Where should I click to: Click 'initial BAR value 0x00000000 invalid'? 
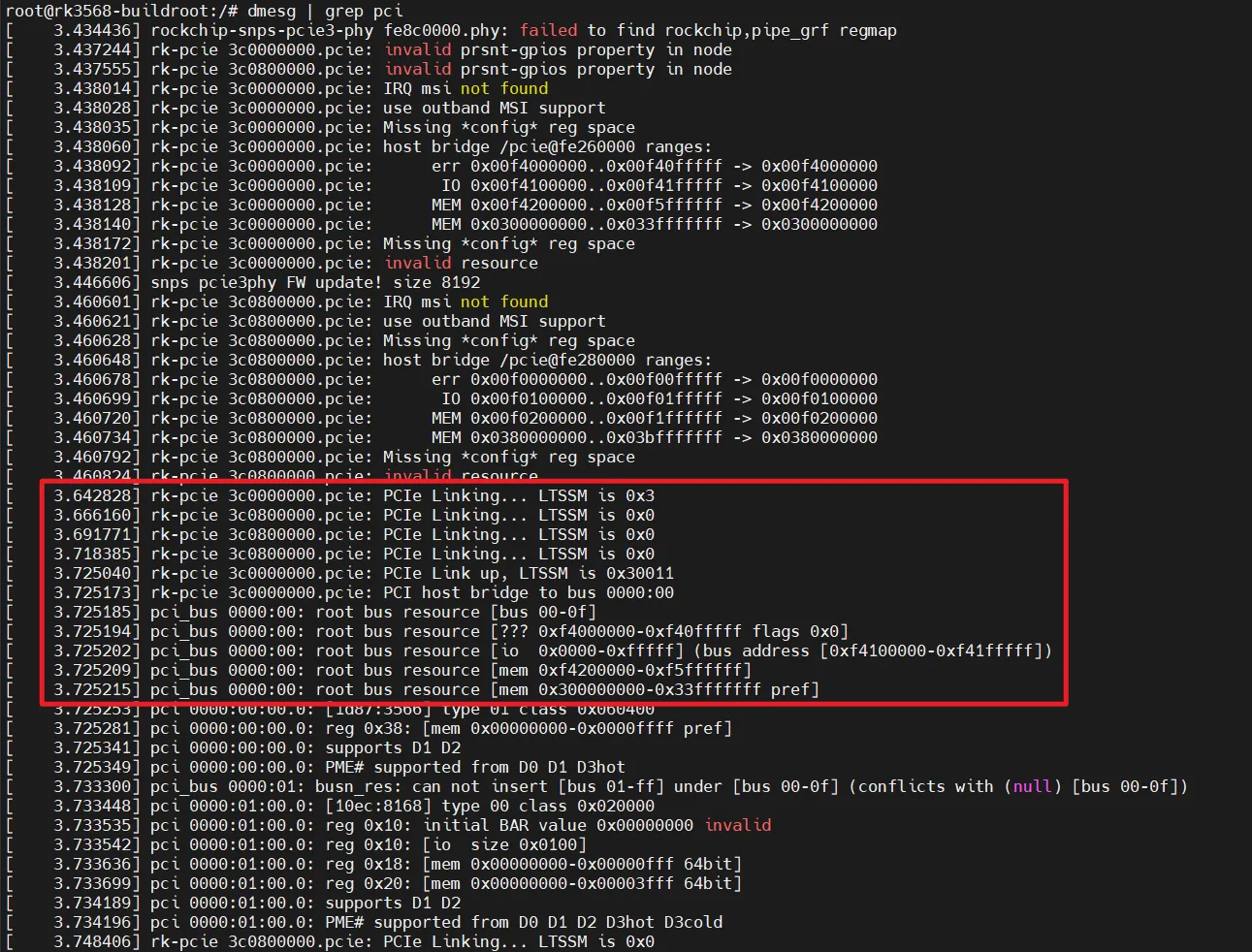pos(597,825)
